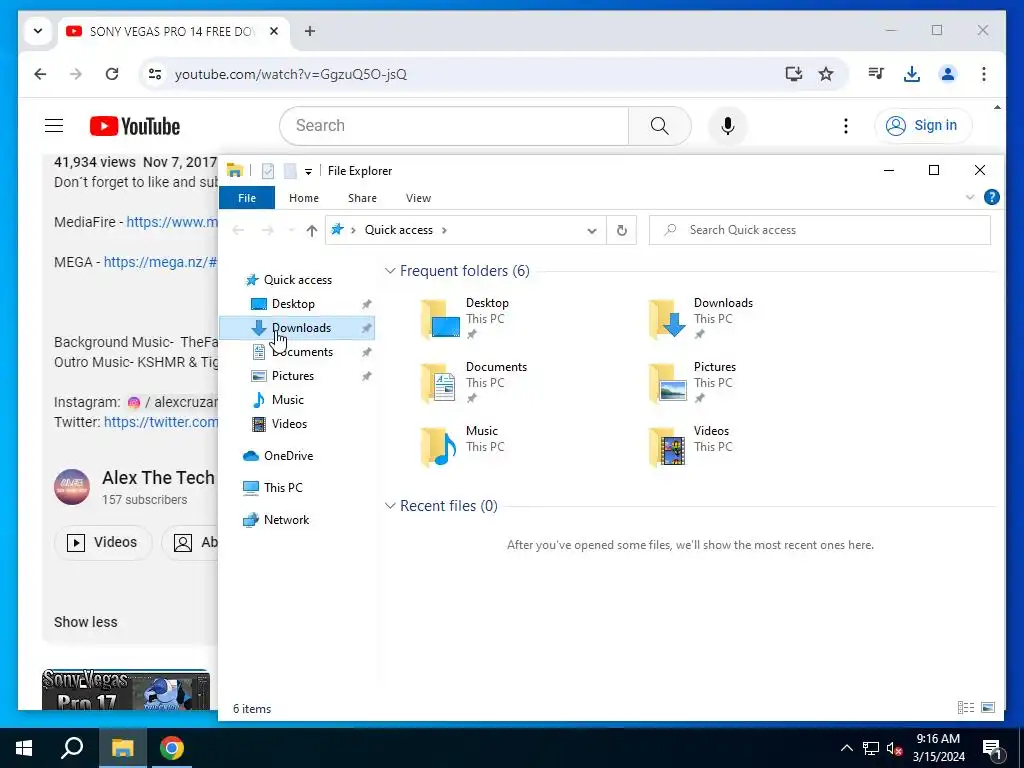Show less of the video description
The image size is (1024, 768).
click(86, 622)
